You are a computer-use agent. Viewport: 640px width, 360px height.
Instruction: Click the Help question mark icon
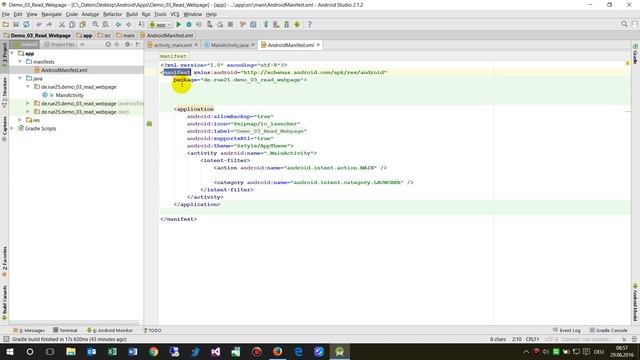309,24
